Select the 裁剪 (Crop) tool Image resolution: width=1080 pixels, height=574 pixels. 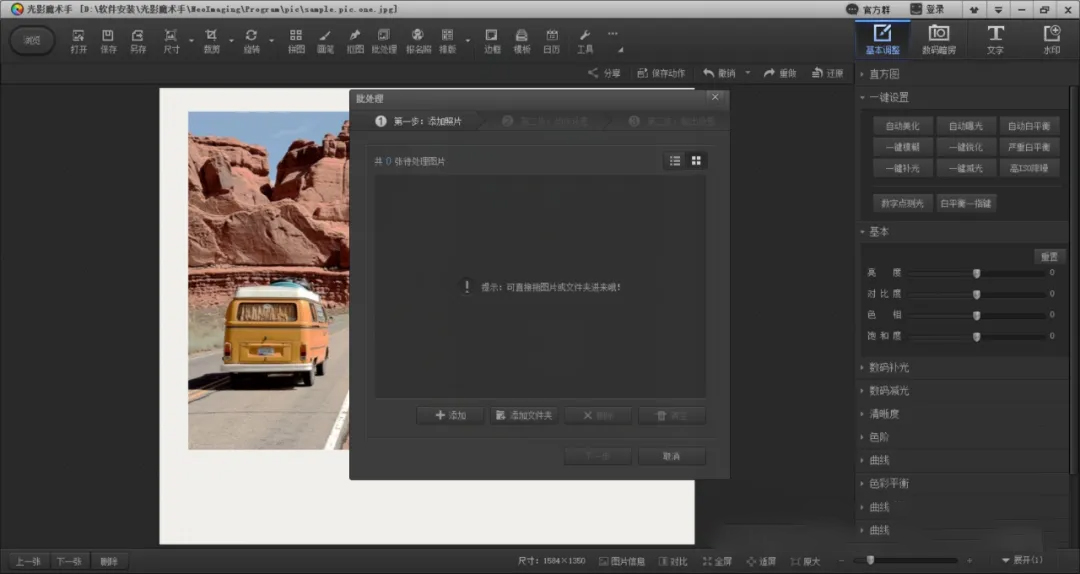click(211, 41)
